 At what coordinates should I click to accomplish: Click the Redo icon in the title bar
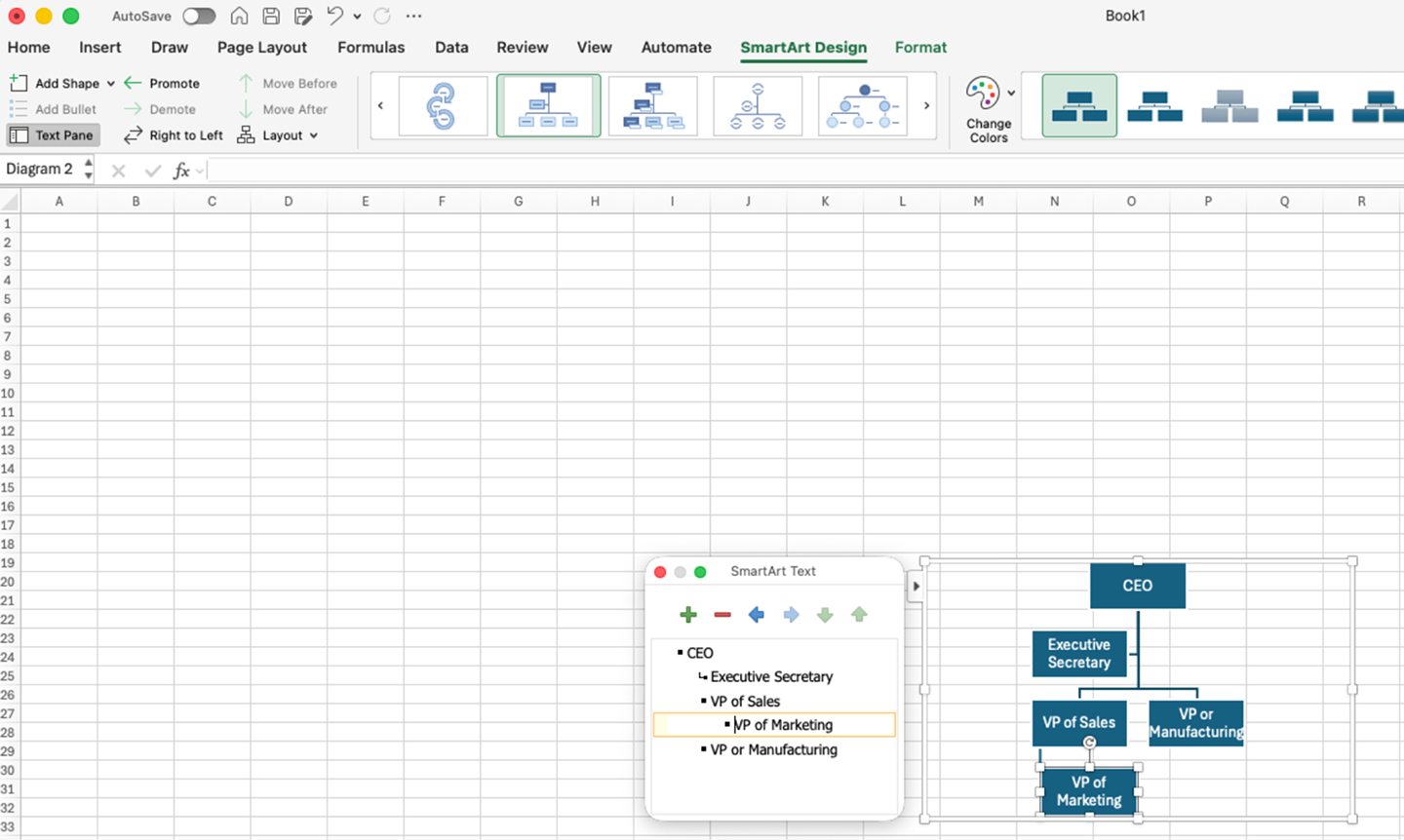point(382,16)
